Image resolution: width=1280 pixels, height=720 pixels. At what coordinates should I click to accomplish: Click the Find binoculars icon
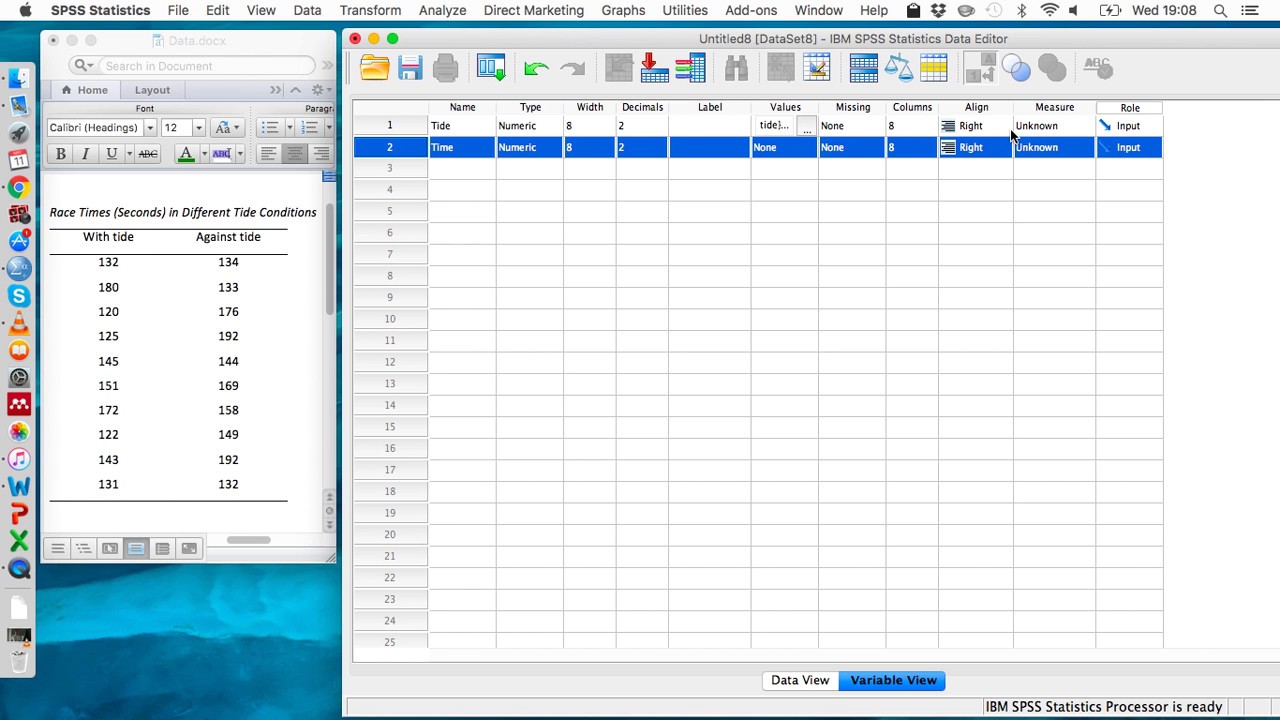click(x=736, y=68)
